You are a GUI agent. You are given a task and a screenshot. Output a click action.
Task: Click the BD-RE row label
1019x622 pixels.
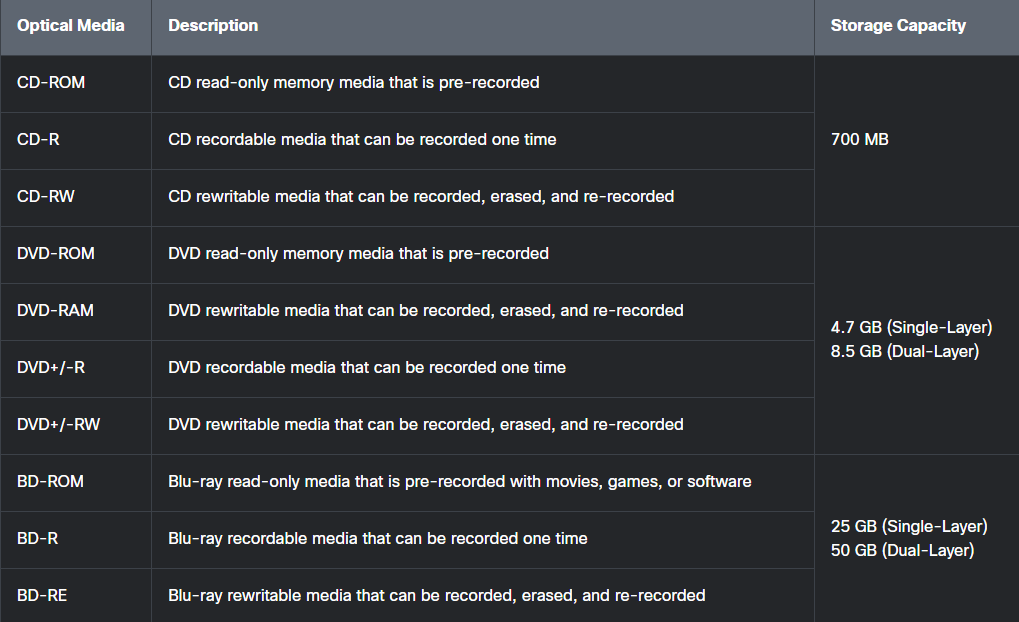click(42, 595)
